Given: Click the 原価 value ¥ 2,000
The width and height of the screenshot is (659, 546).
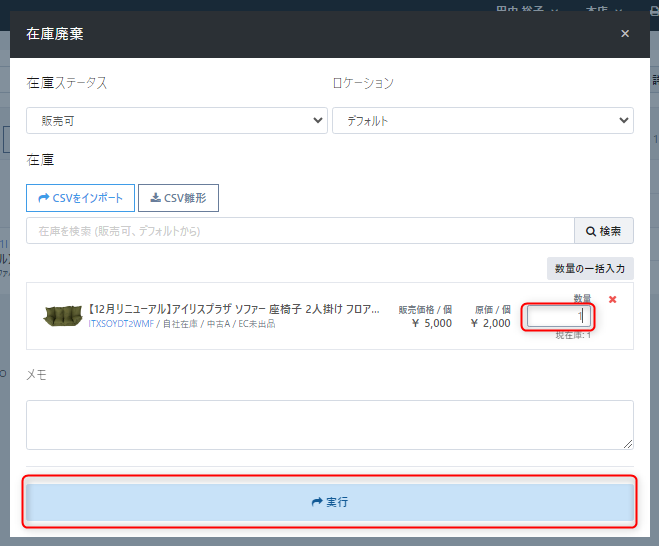Looking at the screenshot, I should (491, 323).
